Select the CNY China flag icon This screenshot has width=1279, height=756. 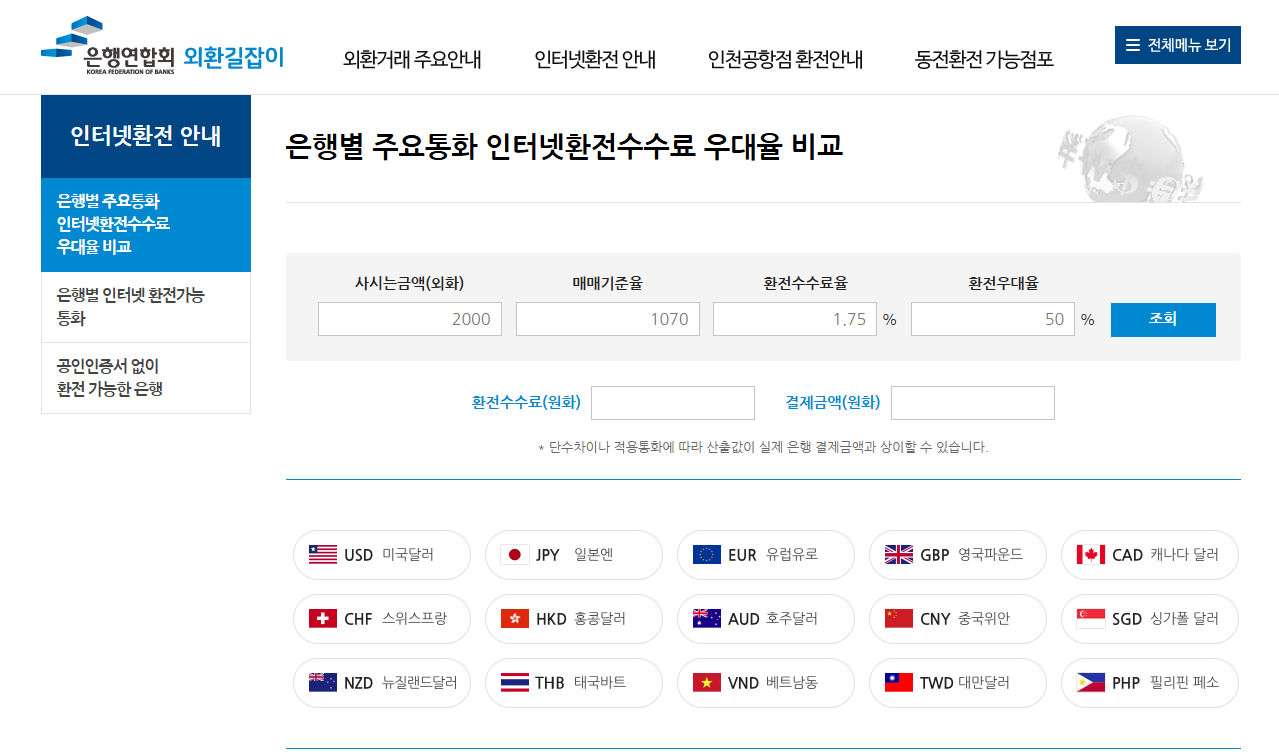pos(899,619)
